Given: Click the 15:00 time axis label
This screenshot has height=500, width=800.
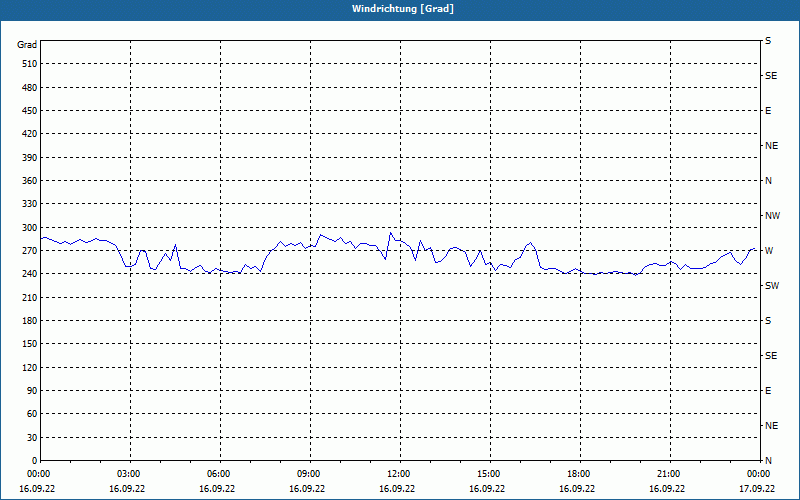Looking at the screenshot, I should (490, 474).
